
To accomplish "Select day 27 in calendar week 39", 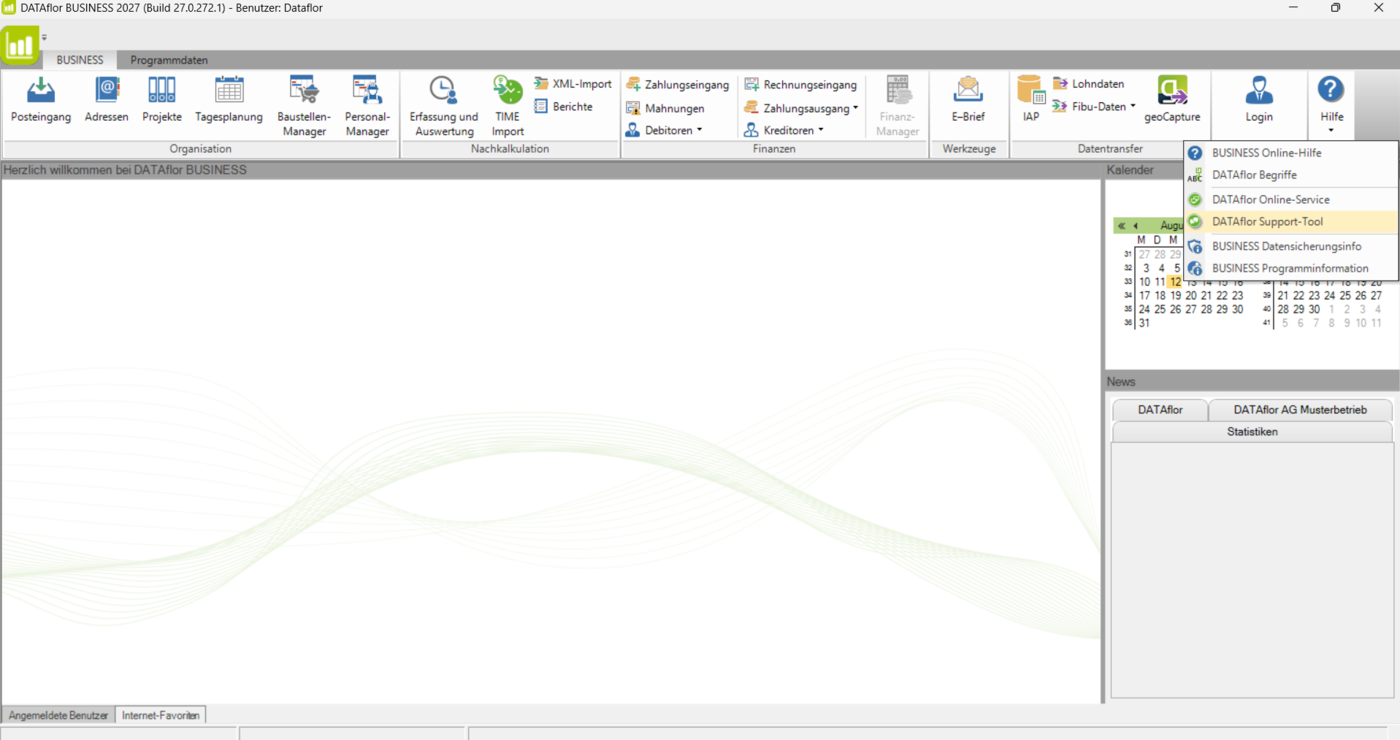I will 1376,296.
